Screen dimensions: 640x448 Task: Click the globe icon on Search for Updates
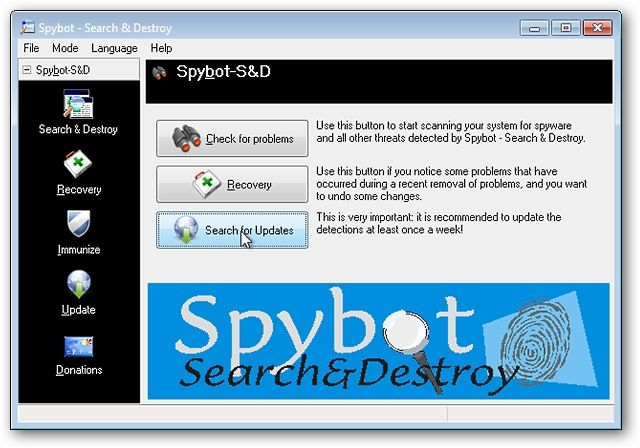[186, 230]
